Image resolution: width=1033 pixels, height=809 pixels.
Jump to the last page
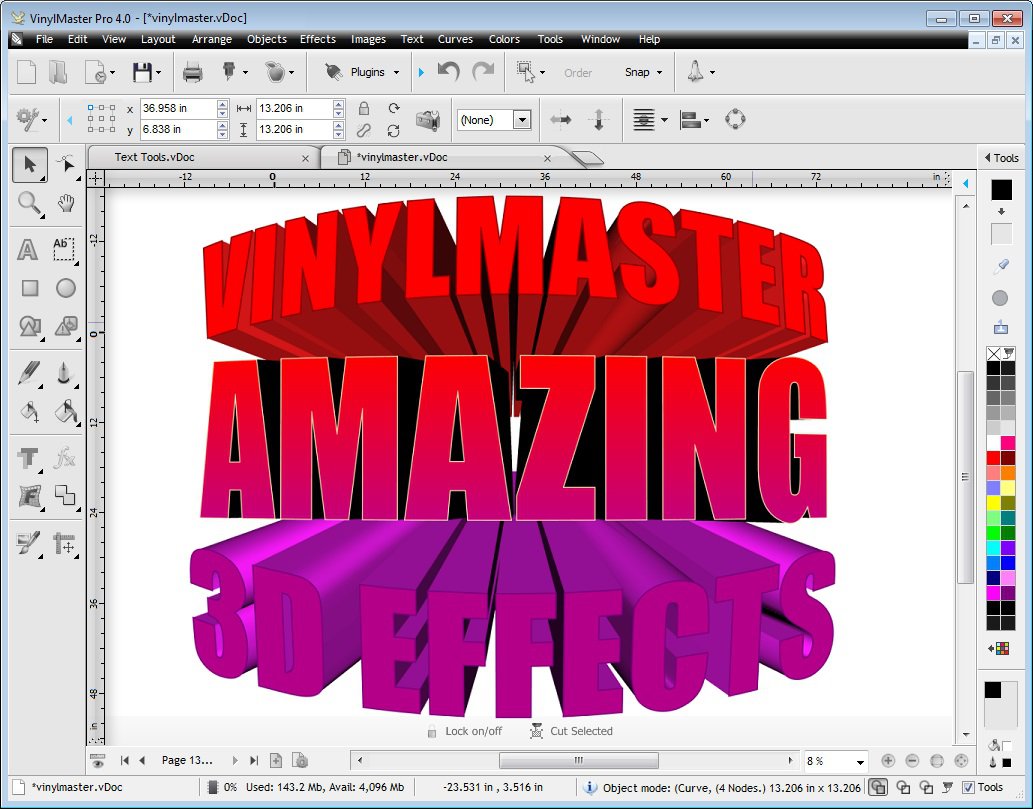[254, 761]
